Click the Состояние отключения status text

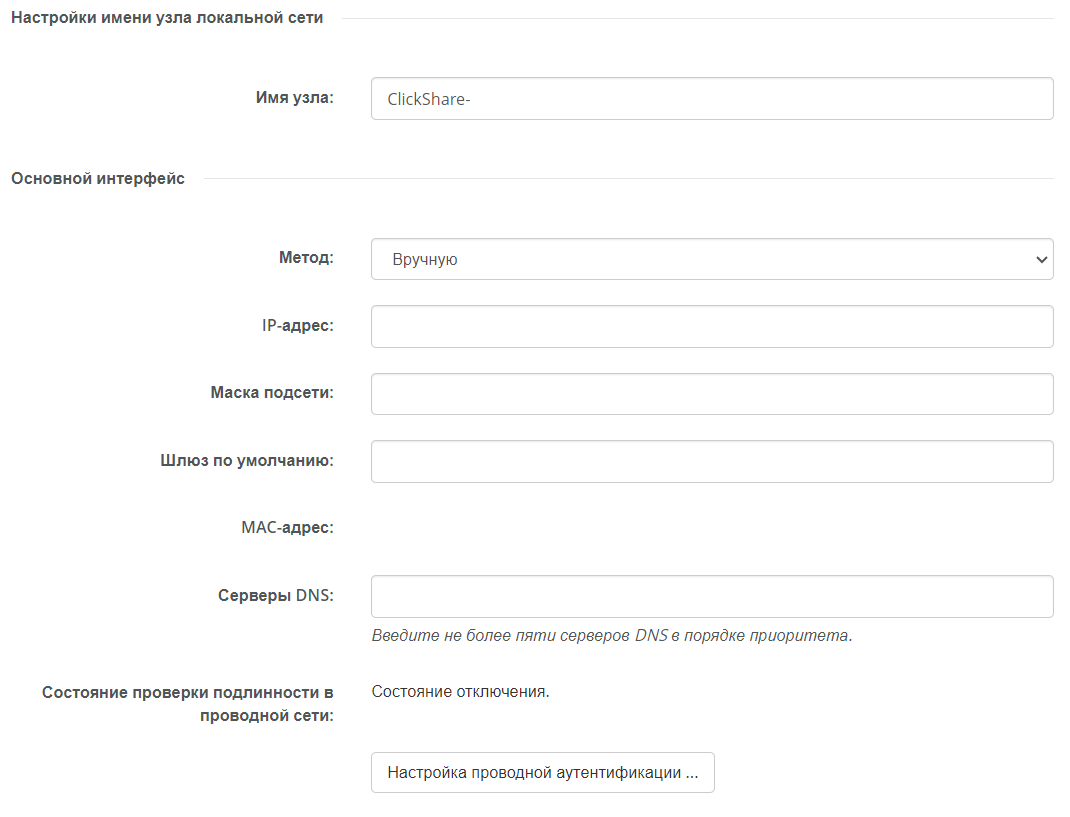461,691
